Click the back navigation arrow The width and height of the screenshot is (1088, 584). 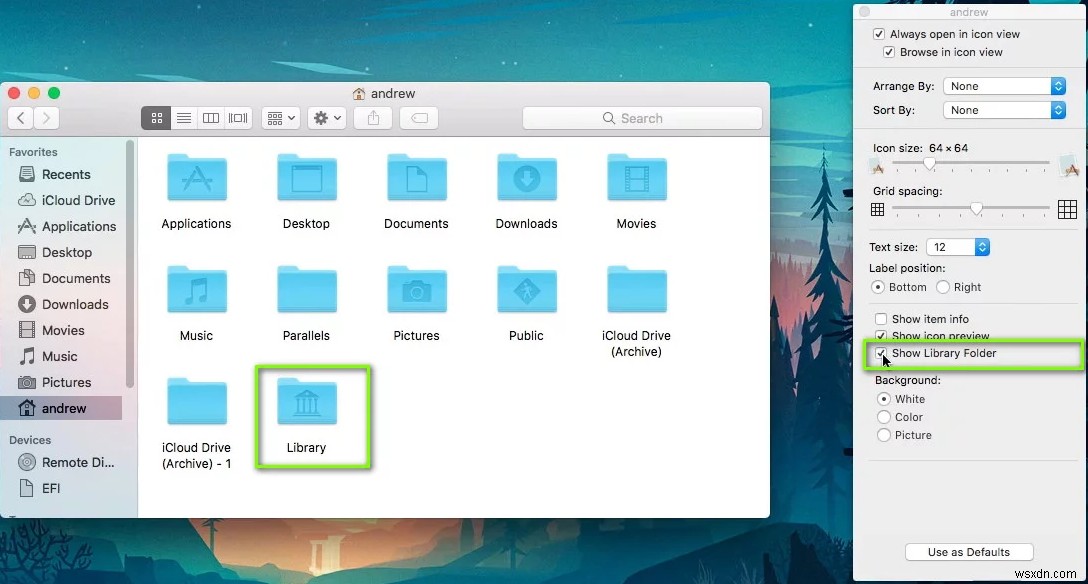20,118
